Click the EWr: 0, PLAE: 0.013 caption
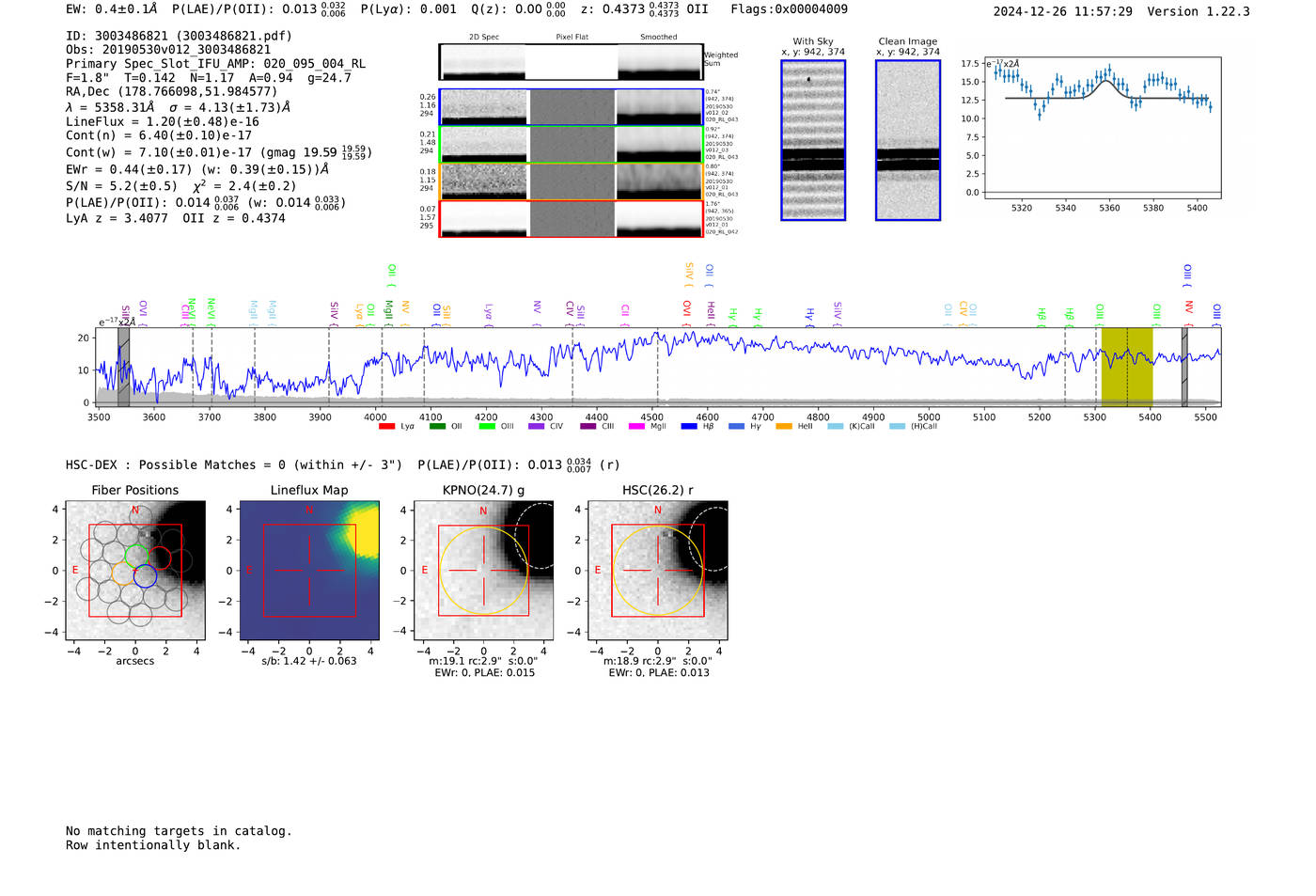Viewport: 1316px width, 896px height. point(659,672)
